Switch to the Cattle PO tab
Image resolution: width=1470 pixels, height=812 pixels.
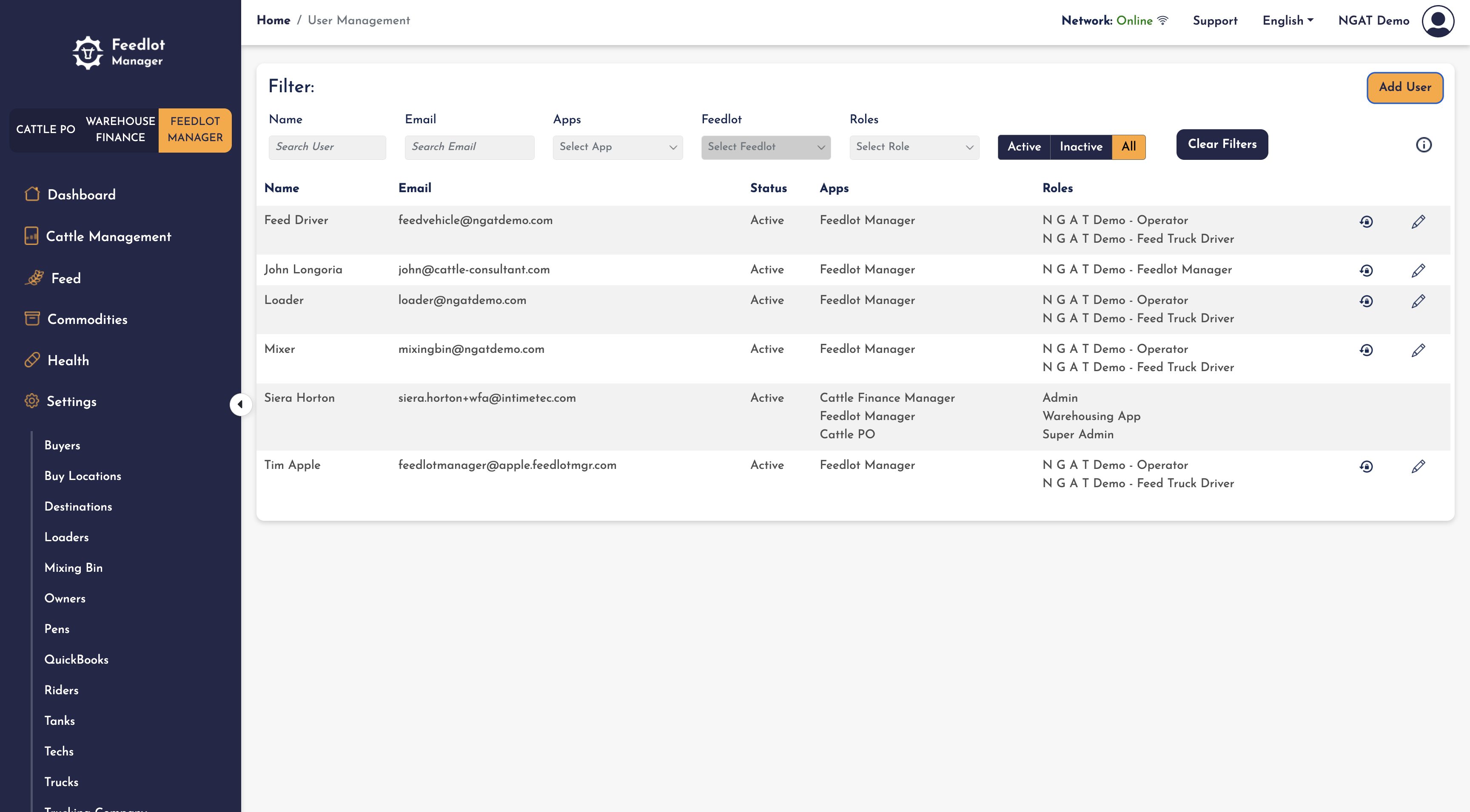(46, 129)
